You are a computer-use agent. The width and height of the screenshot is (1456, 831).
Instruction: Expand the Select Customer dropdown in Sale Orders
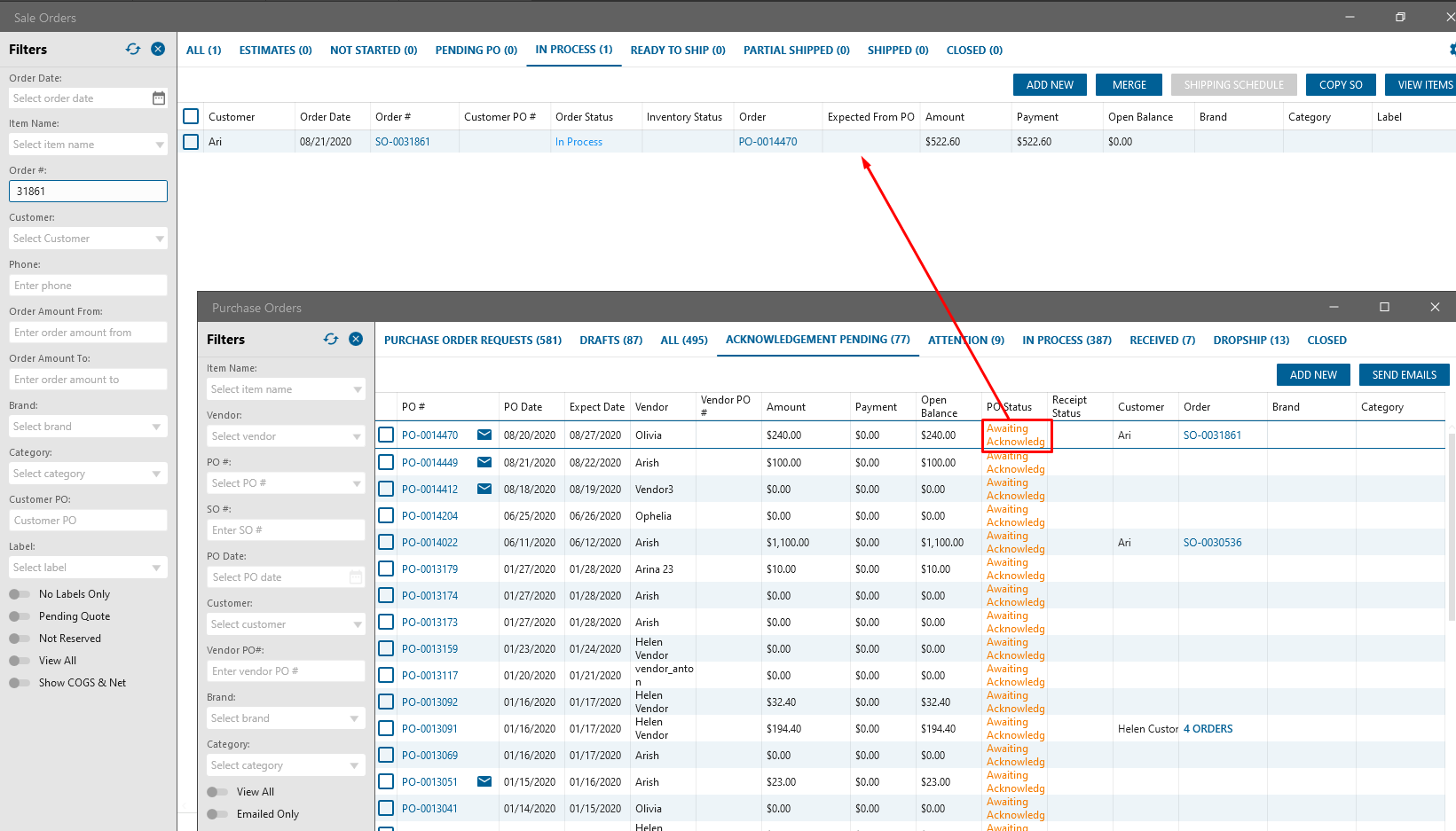[160, 239]
